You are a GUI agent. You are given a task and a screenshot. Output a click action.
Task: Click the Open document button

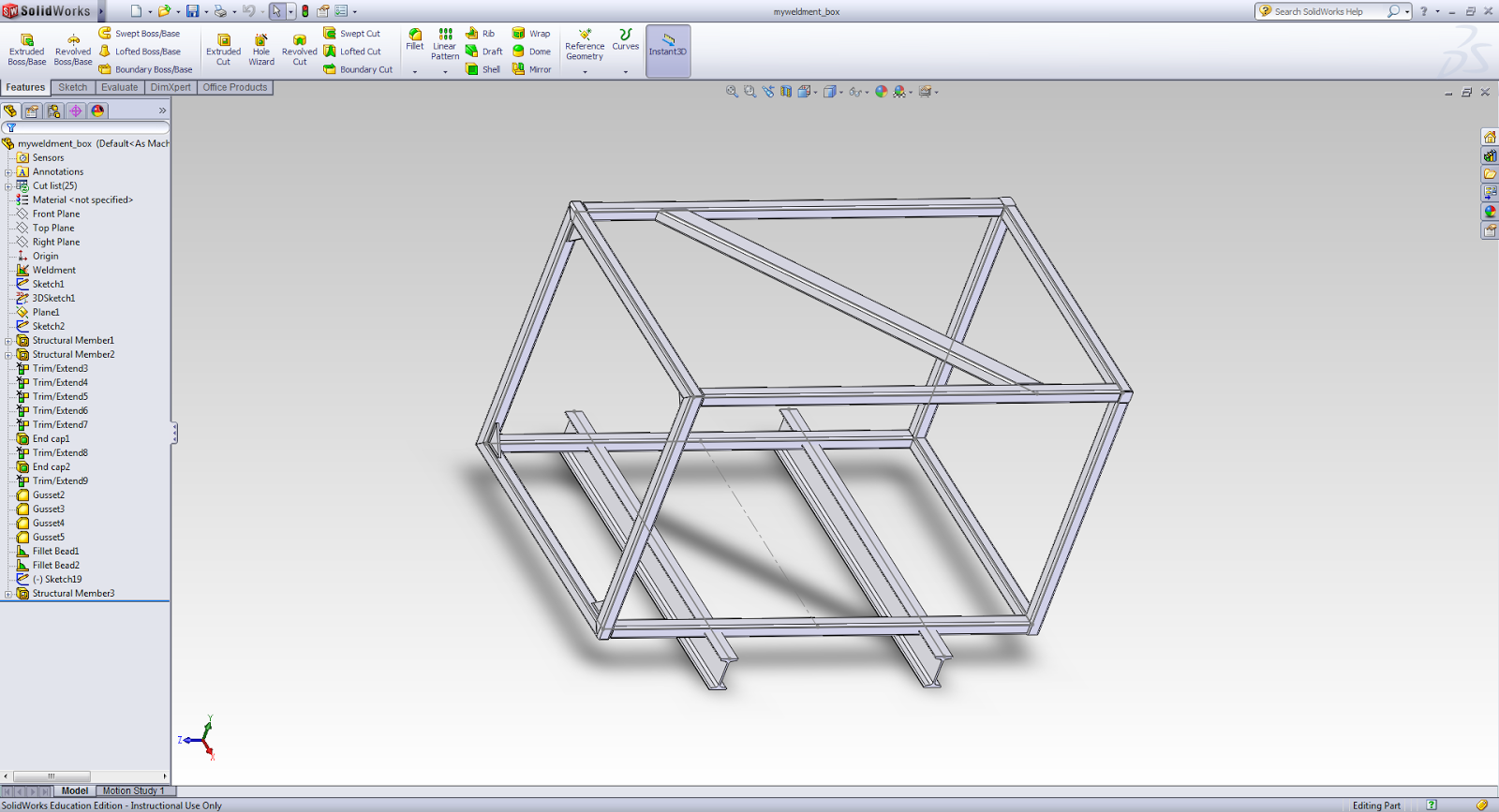164,11
